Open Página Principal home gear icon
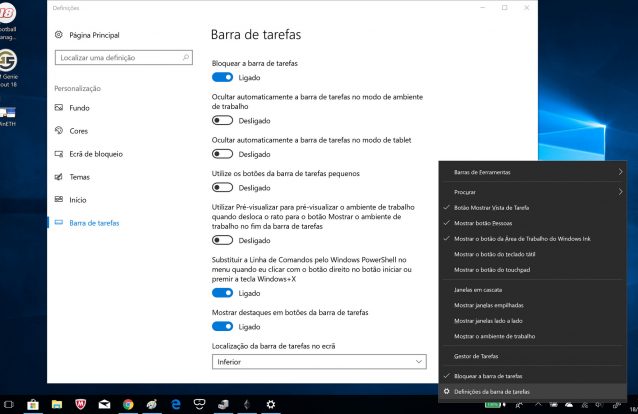 [x=60, y=33]
